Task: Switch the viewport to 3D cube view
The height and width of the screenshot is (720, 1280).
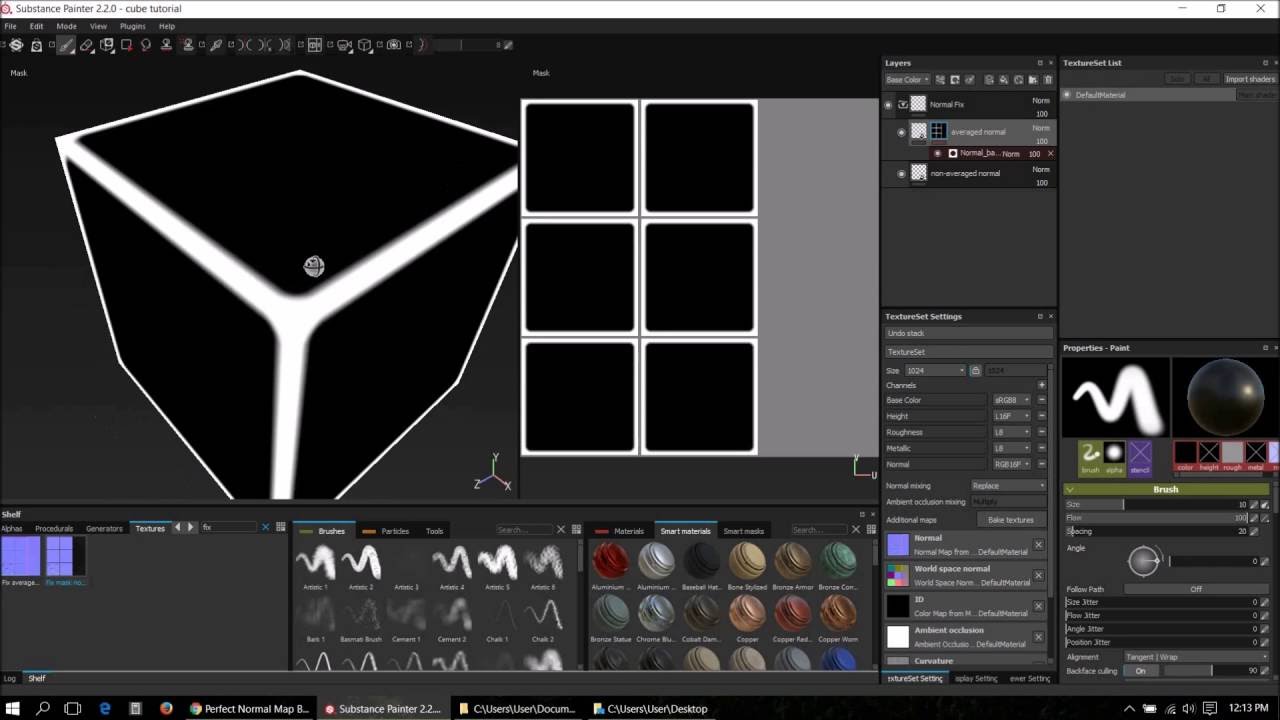Action: pyautogui.click(x=365, y=45)
